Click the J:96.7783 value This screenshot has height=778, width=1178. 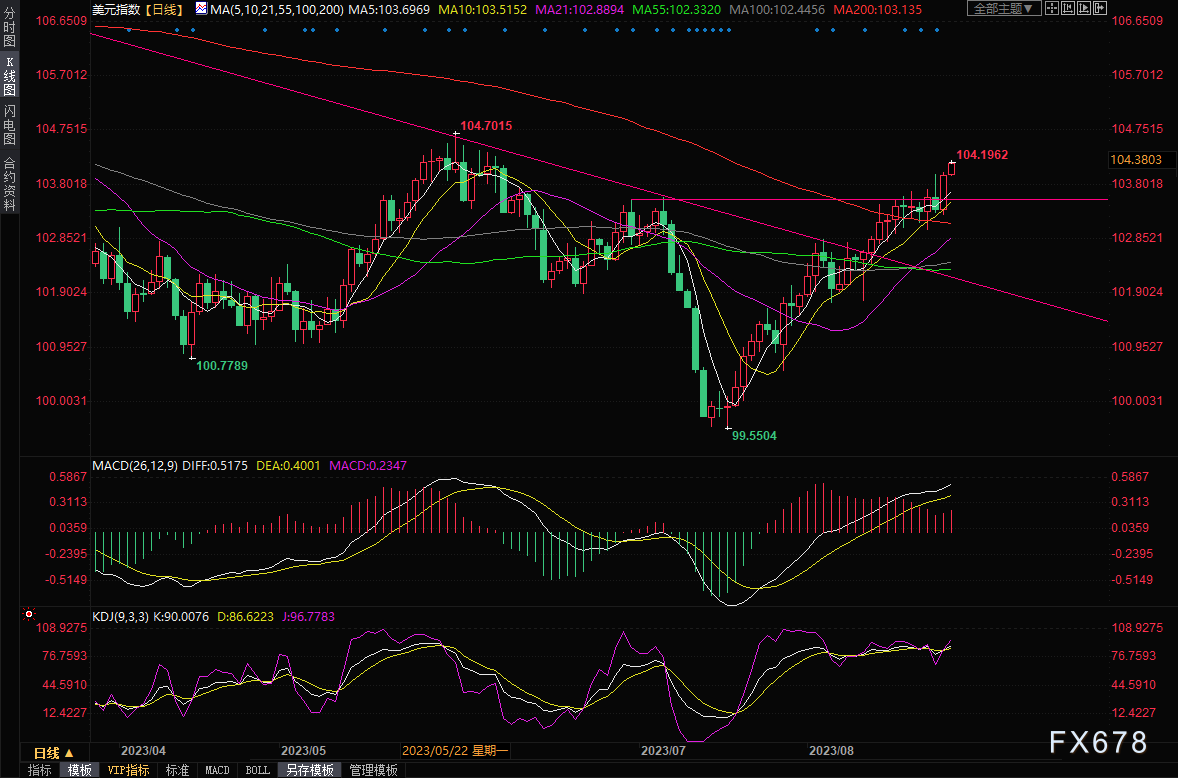tap(309, 617)
